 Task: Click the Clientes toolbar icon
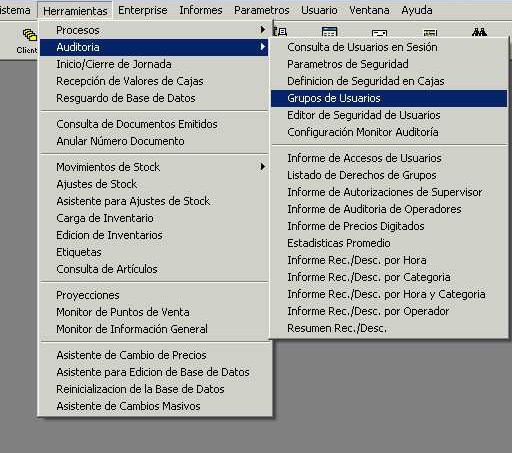point(28,40)
